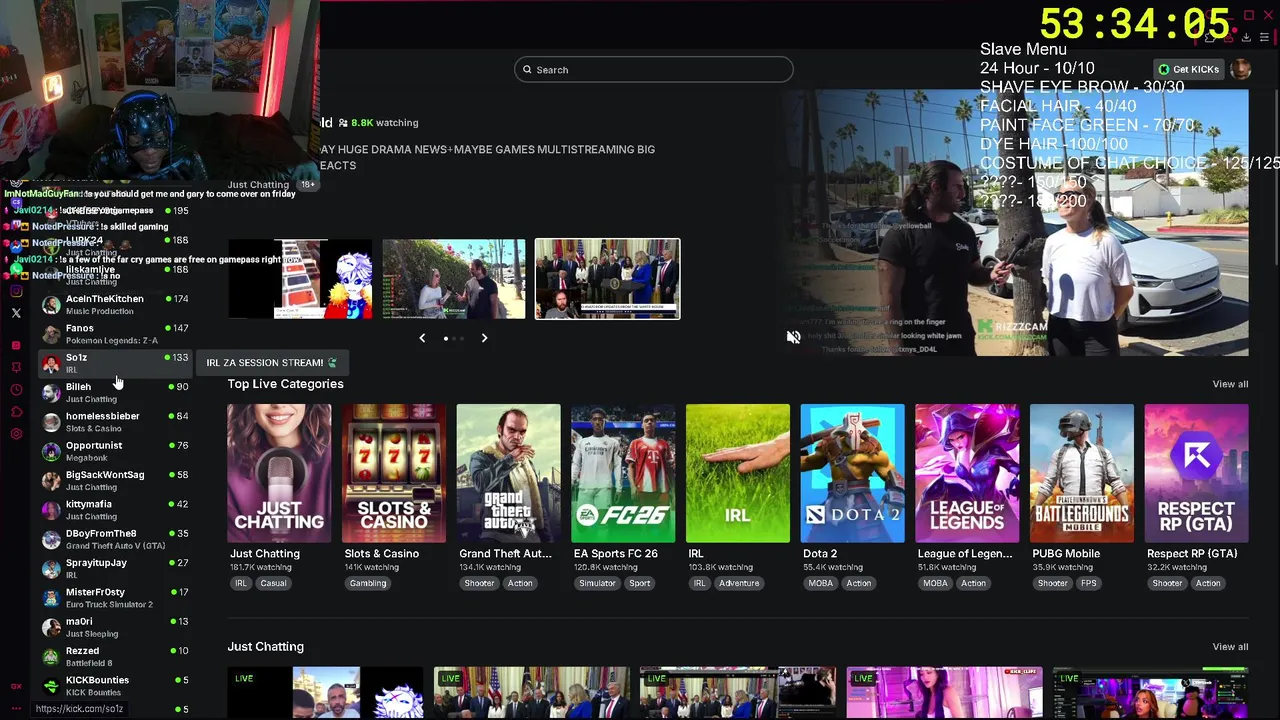The image size is (1280, 720).
Task: Open SprayitupJay channel in sidebar
Action: (x=115, y=568)
